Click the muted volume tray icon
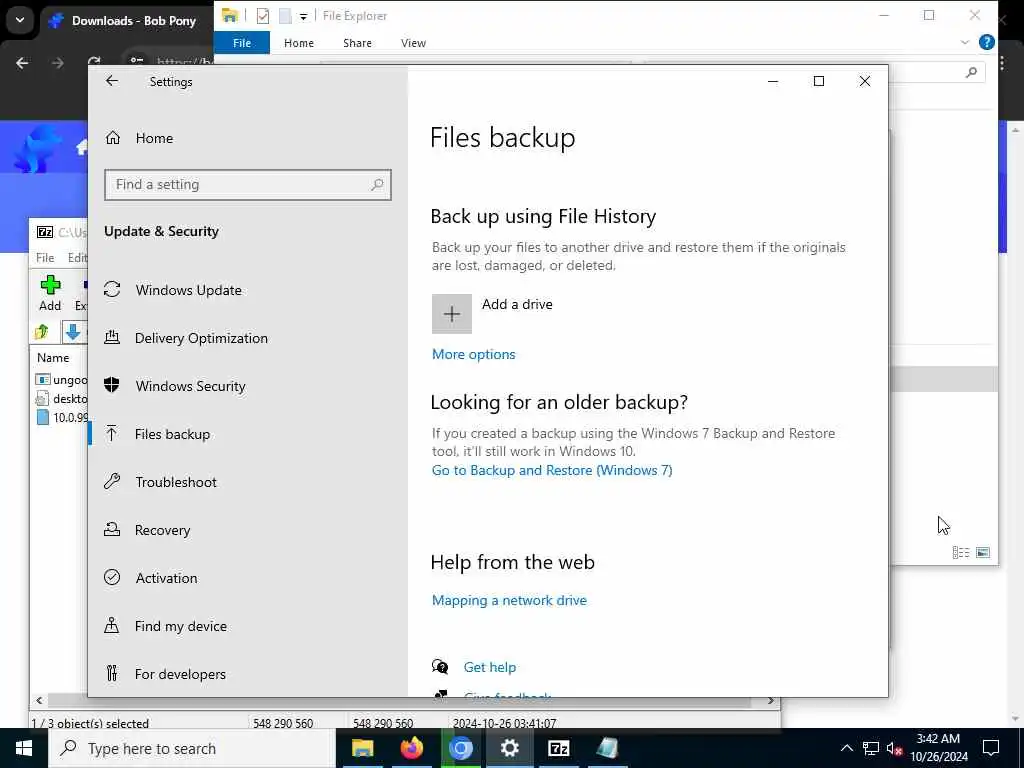Viewport: 1024px width, 768px height. pyautogui.click(x=895, y=748)
